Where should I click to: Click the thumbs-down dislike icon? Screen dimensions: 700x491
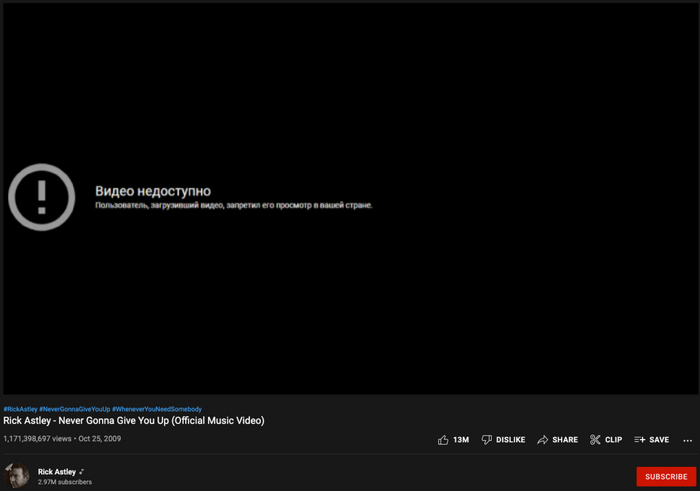click(x=487, y=440)
